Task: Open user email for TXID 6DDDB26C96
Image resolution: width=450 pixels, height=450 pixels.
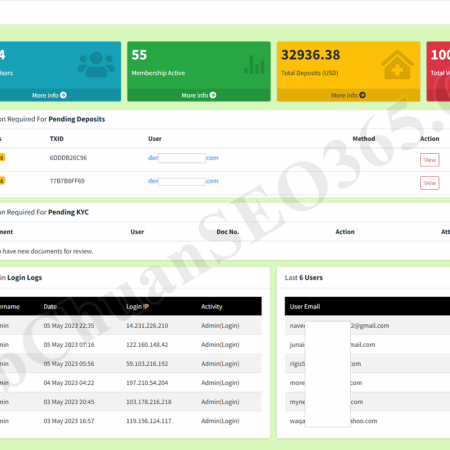Action: tap(183, 158)
